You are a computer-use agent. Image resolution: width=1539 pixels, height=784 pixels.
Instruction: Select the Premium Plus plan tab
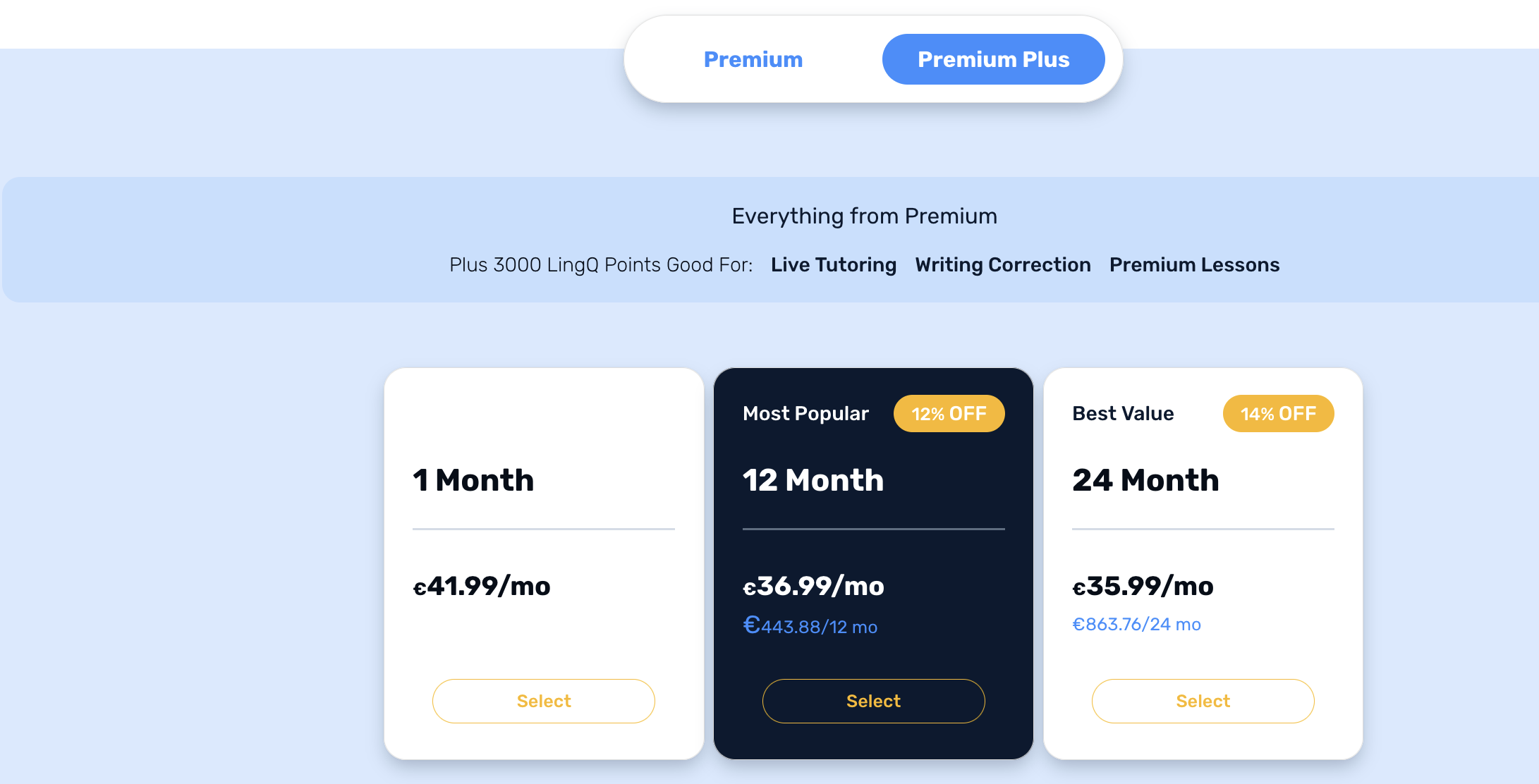pyautogui.click(x=993, y=60)
